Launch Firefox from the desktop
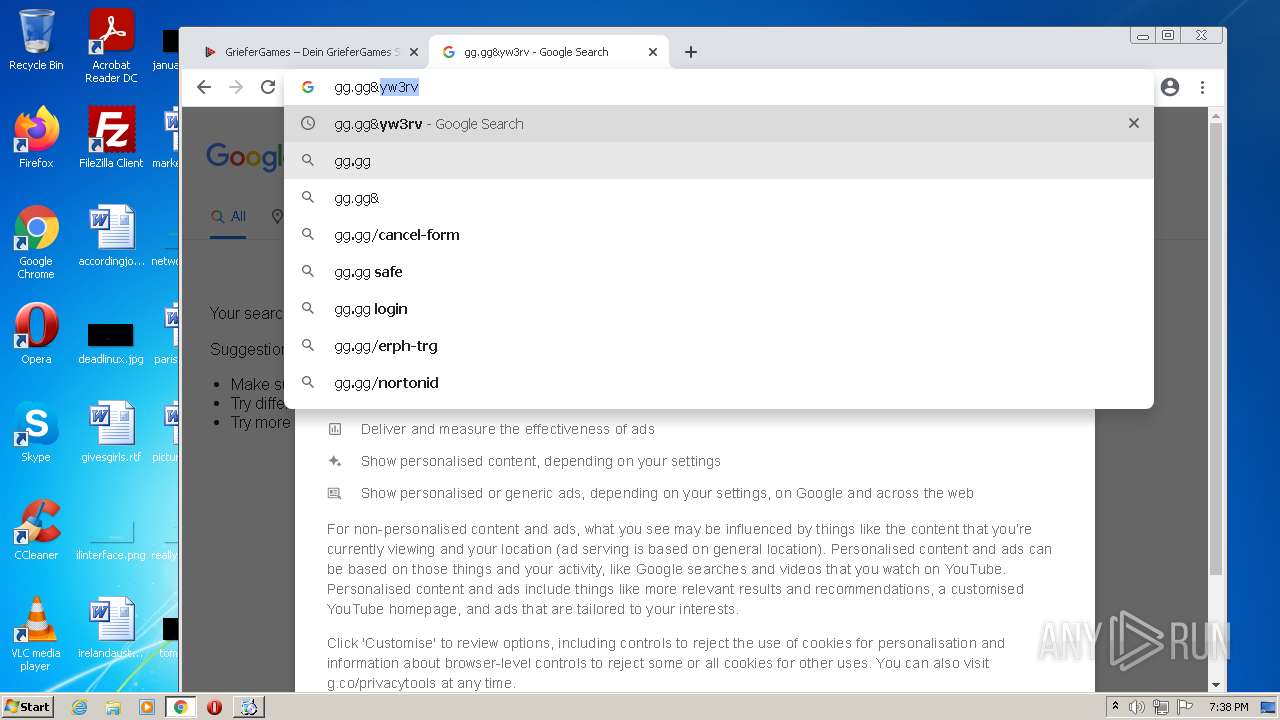 [36, 137]
